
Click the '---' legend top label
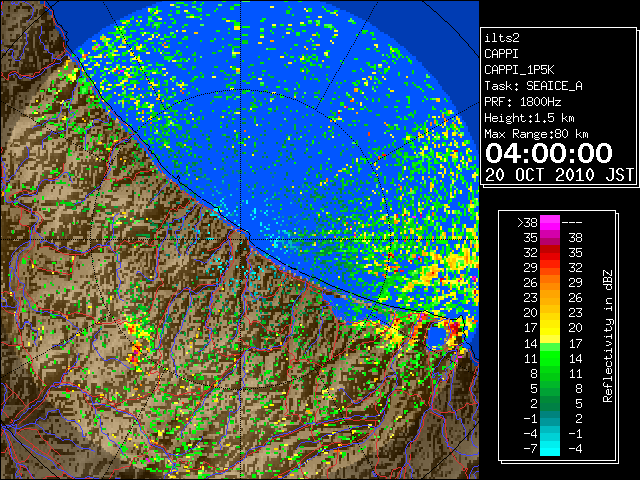click(x=572, y=222)
